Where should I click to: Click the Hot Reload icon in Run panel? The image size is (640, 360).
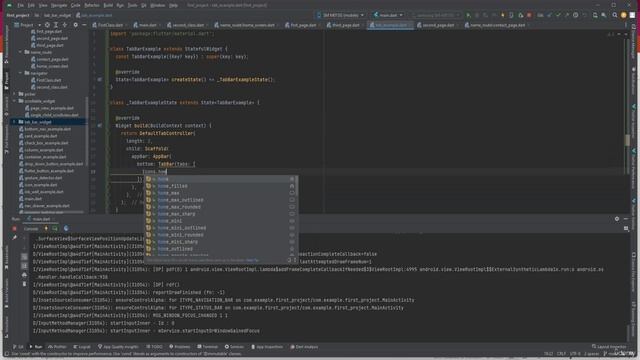[46, 229]
